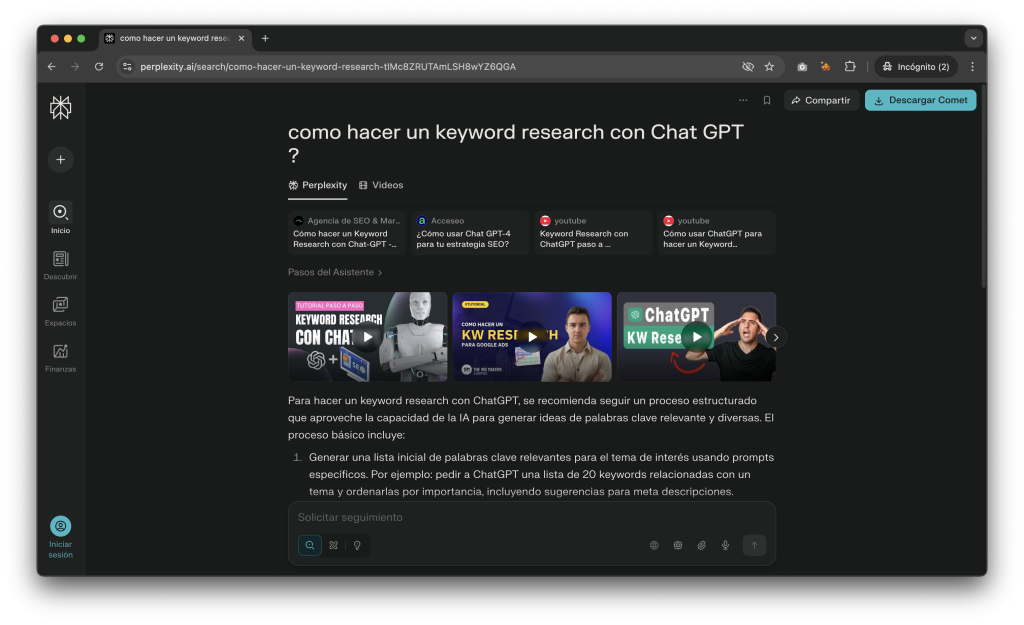Click the microphone dictation icon
This screenshot has width=1024, height=625.
tap(725, 545)
